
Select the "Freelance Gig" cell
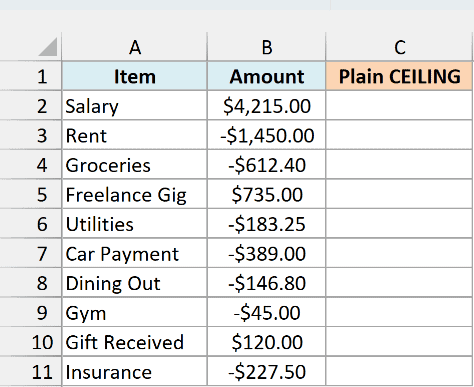click(x=134, y=194)
